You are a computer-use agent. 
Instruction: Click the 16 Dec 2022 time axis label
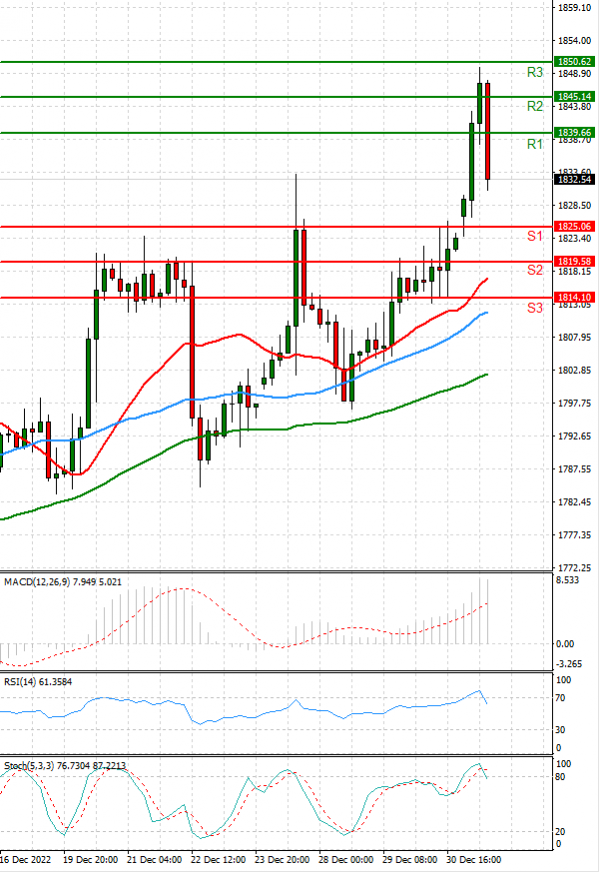coord(26,859)
